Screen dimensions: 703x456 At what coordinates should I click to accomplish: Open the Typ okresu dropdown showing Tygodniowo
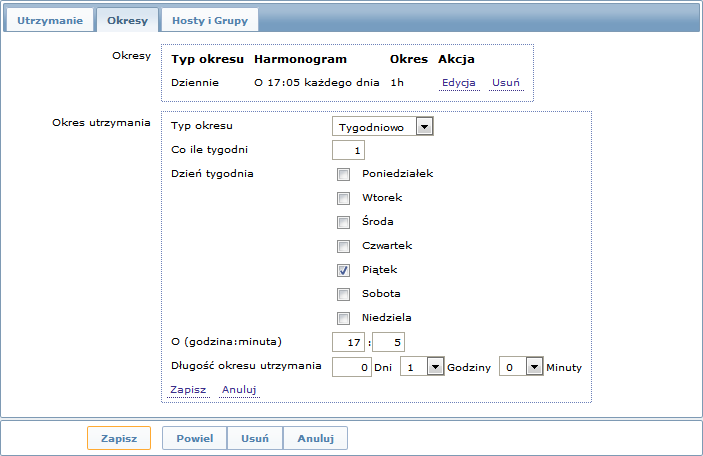coord(382,127)
